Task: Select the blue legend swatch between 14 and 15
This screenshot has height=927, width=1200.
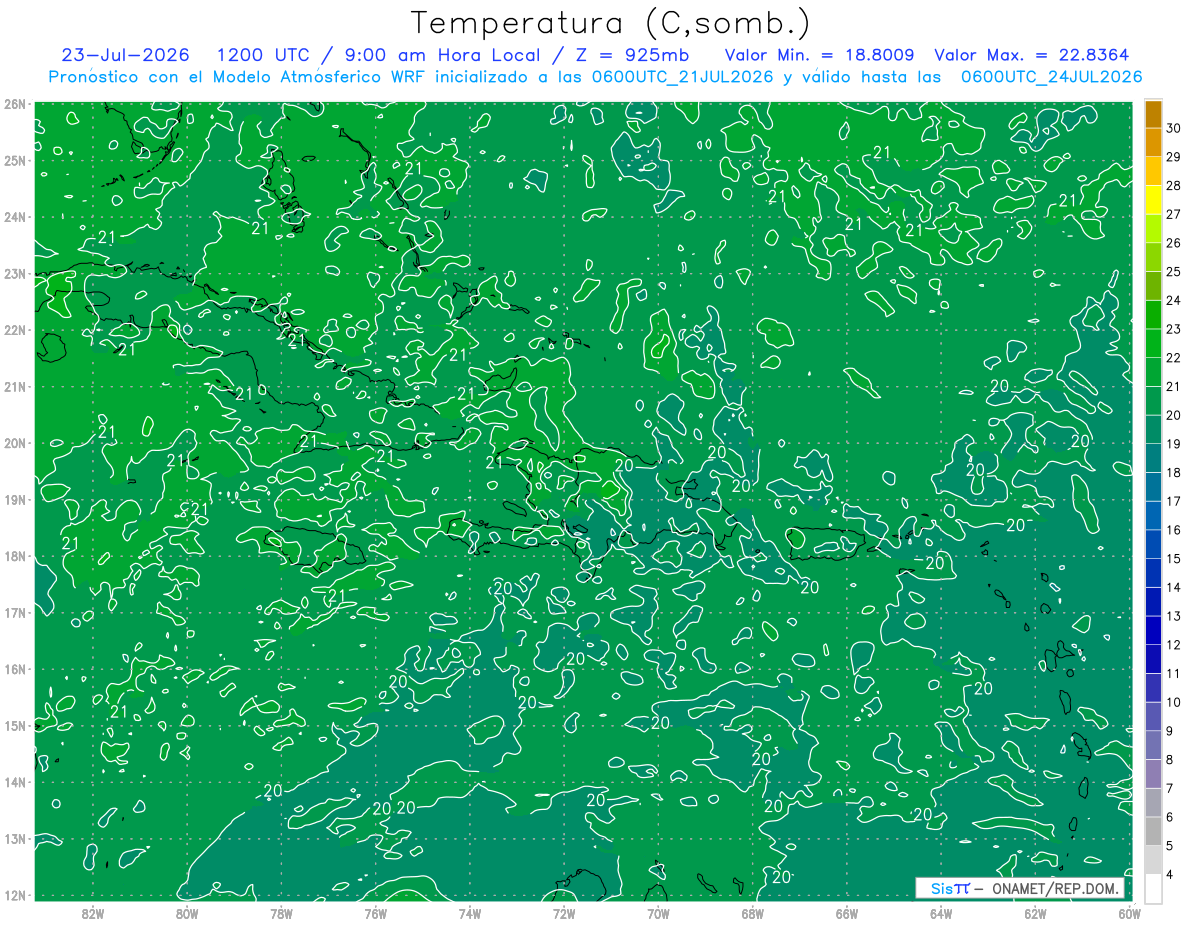Action: click(x=1153, y=572)
